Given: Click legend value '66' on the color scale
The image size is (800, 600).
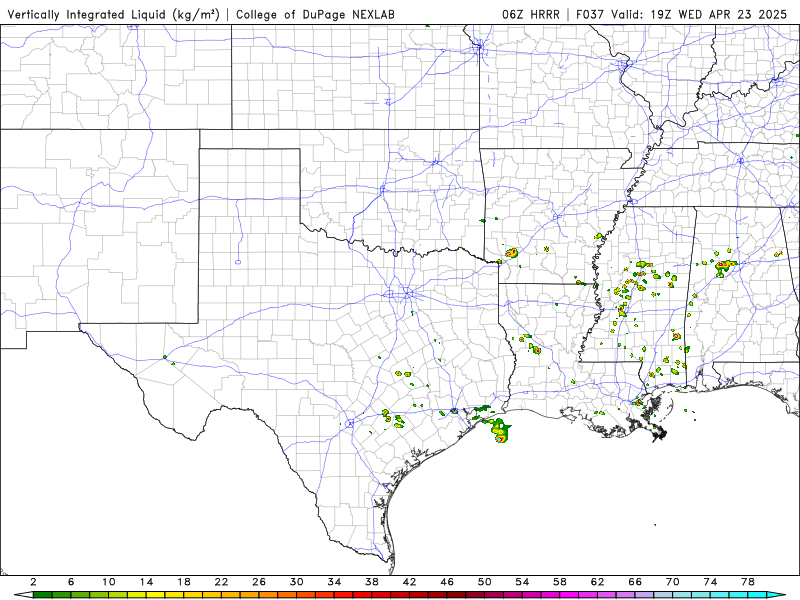Looking at the screenshot, I should point(636,582).
